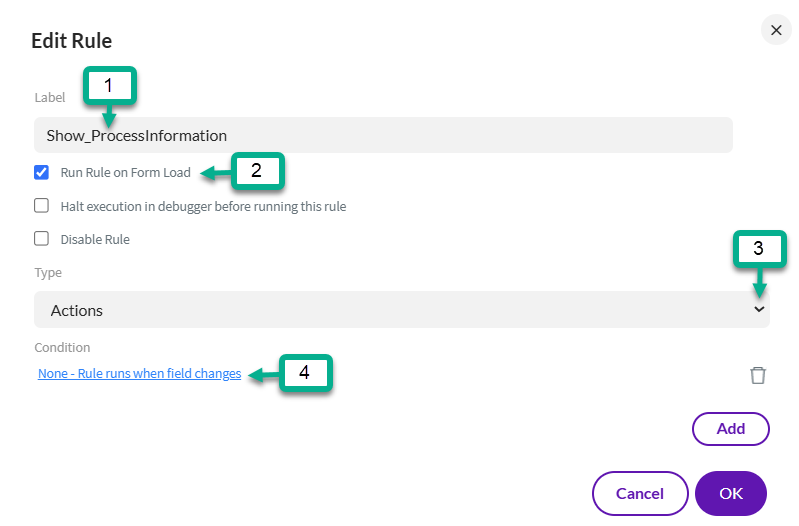Screen dimensions: 799x526
Task: Delete the condition using trash icon
Action: click(758, 375)
